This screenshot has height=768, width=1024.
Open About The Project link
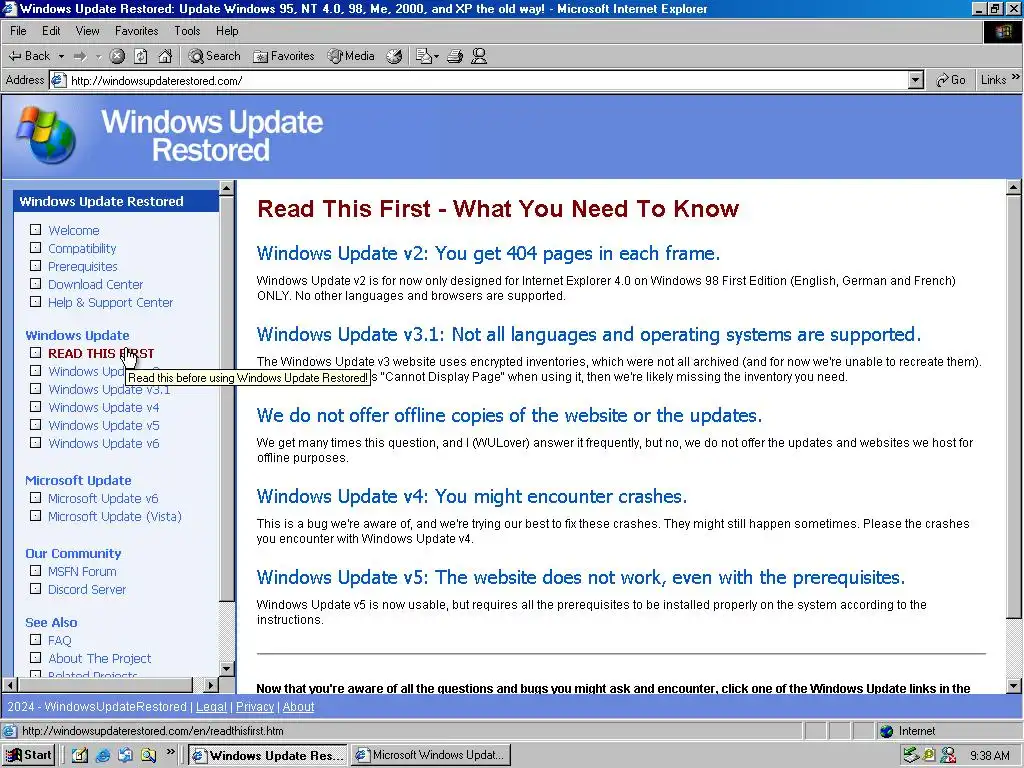100,658
